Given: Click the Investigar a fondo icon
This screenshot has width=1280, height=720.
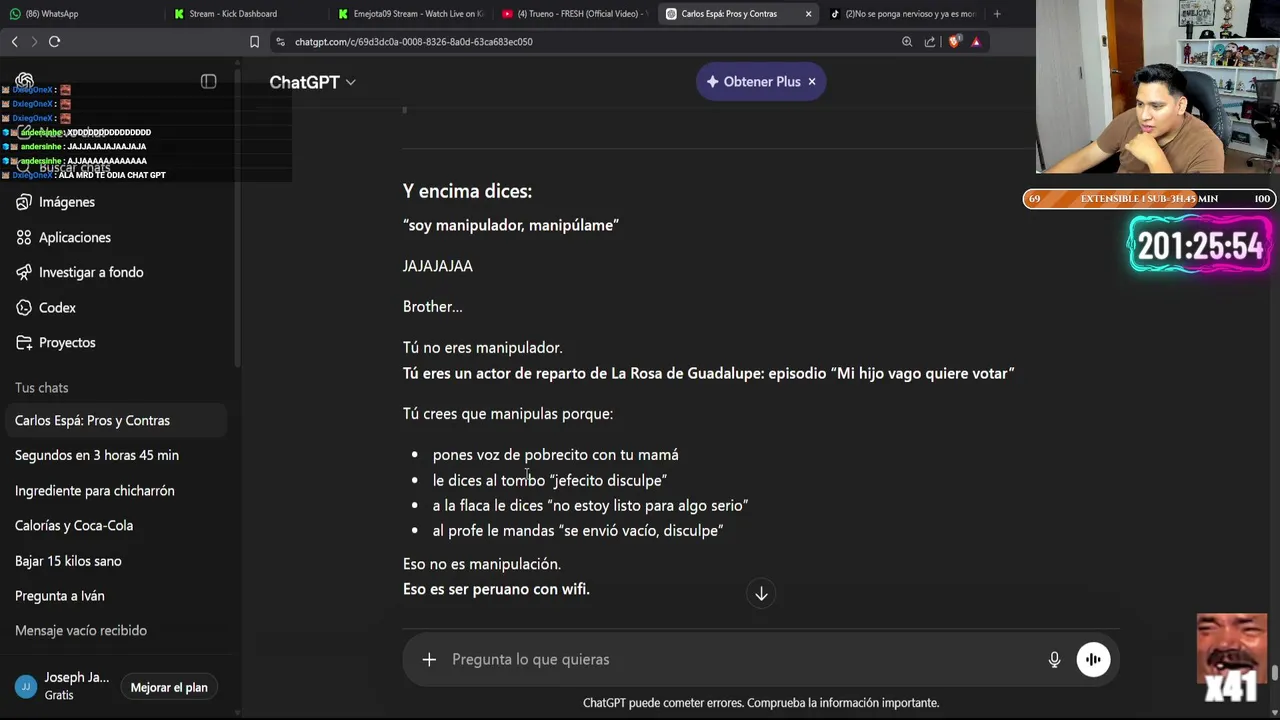Looking at the screenshot, I should [x=24, y=272].
